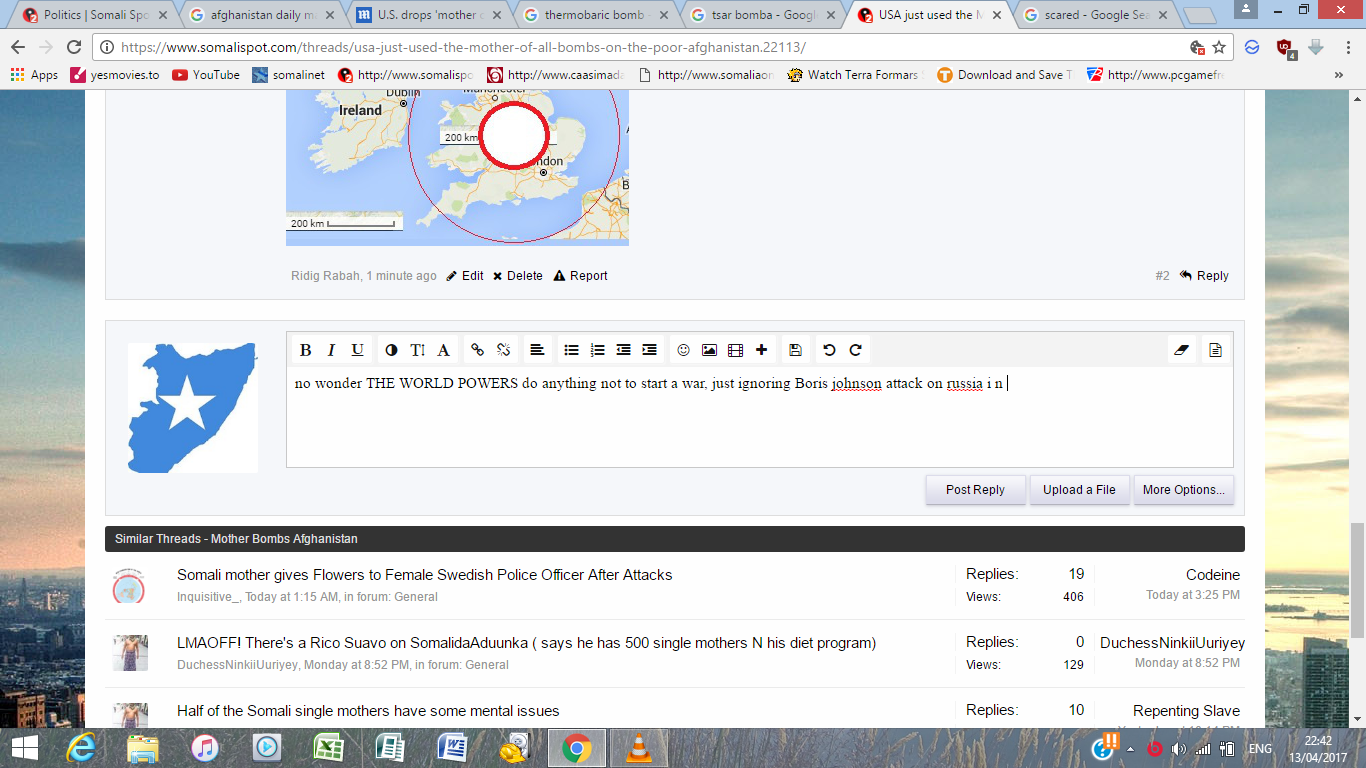Click the indent icon
The width and height of the screenshot is (1366, 768).
tap(649, 350)
